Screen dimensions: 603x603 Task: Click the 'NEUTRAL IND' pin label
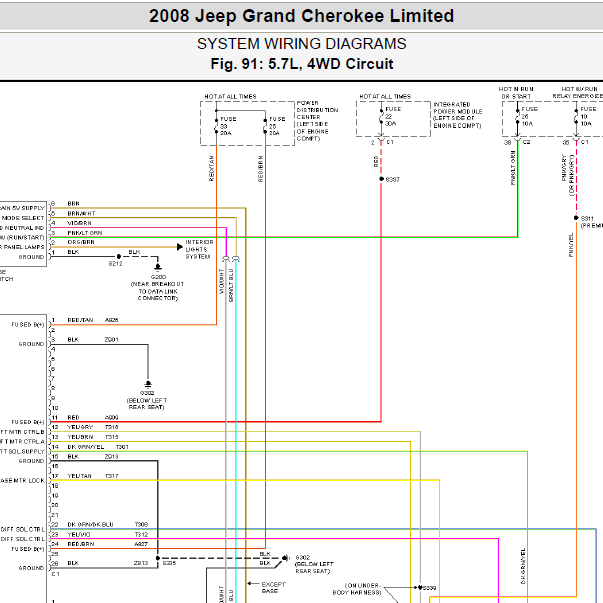pos(24,228)
